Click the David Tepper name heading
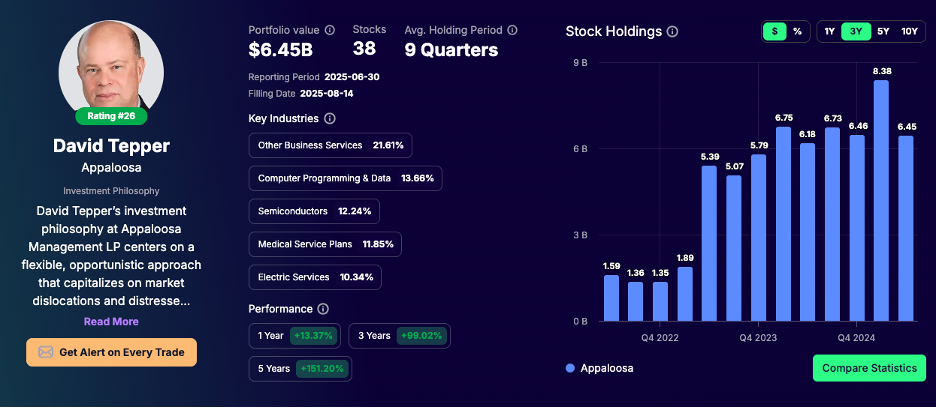The width and height of the screenshot is (936, 408). click(111, 146)
